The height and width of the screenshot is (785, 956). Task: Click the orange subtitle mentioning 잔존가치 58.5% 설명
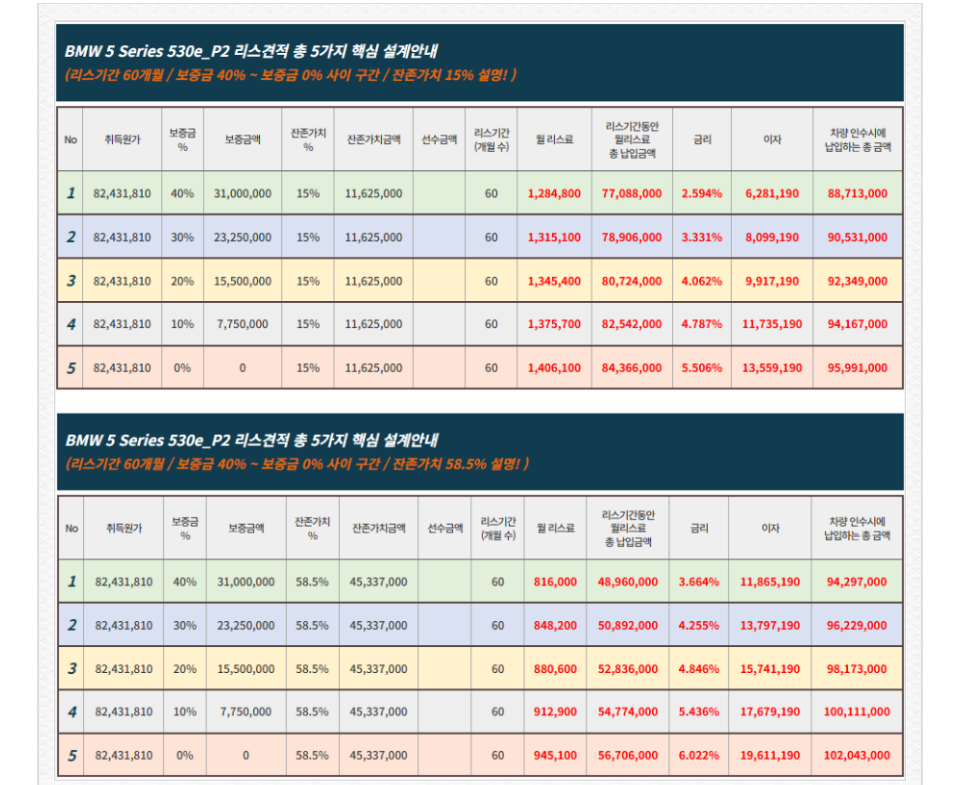tap(298, 464)
